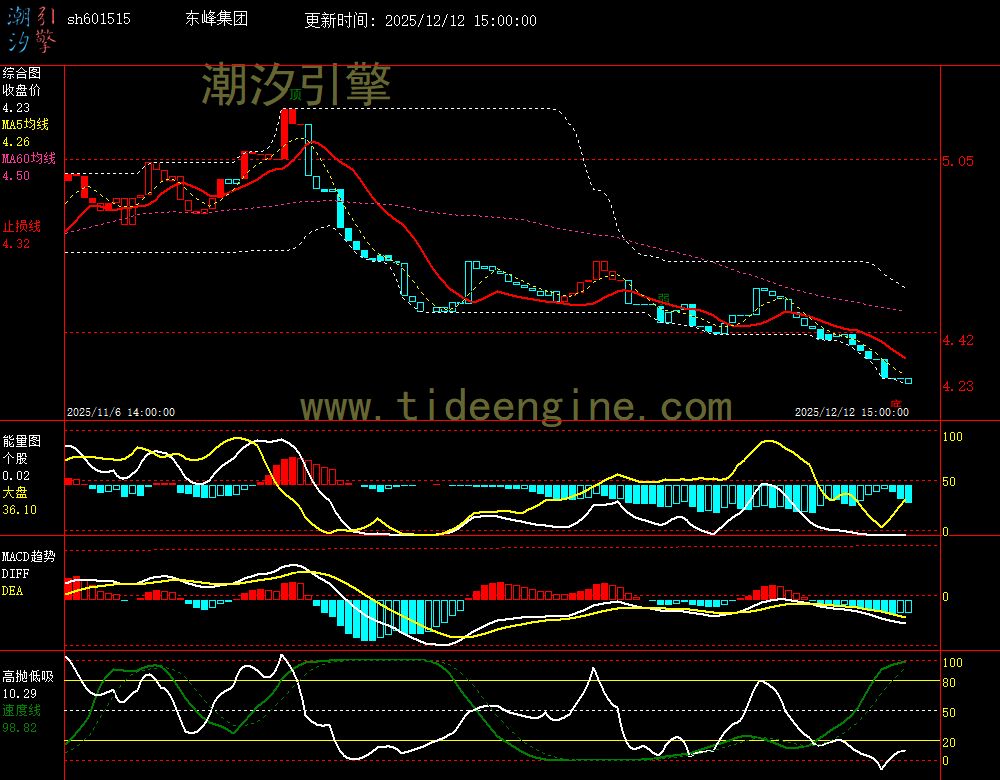The image size is (1000, 780).
Task: Toggle the MA60均线 legend entry
Action: (28, 159)
